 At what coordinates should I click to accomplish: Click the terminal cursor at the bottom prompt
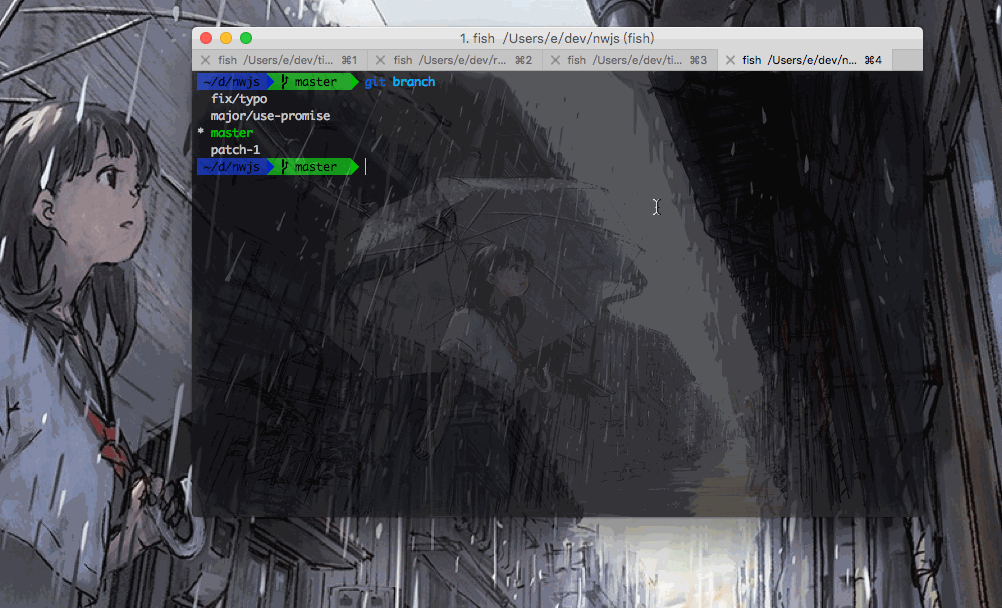[x=366, y=167]
